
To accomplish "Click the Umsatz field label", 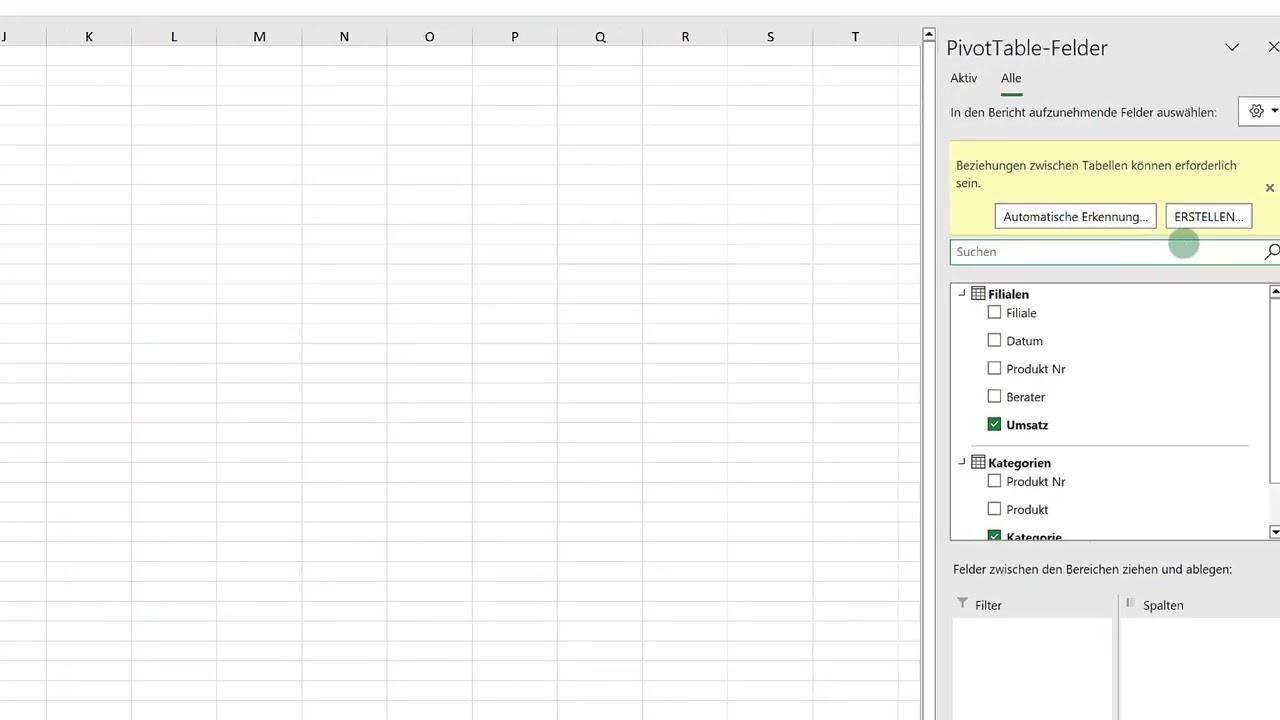I will (x=1027, y=425).
